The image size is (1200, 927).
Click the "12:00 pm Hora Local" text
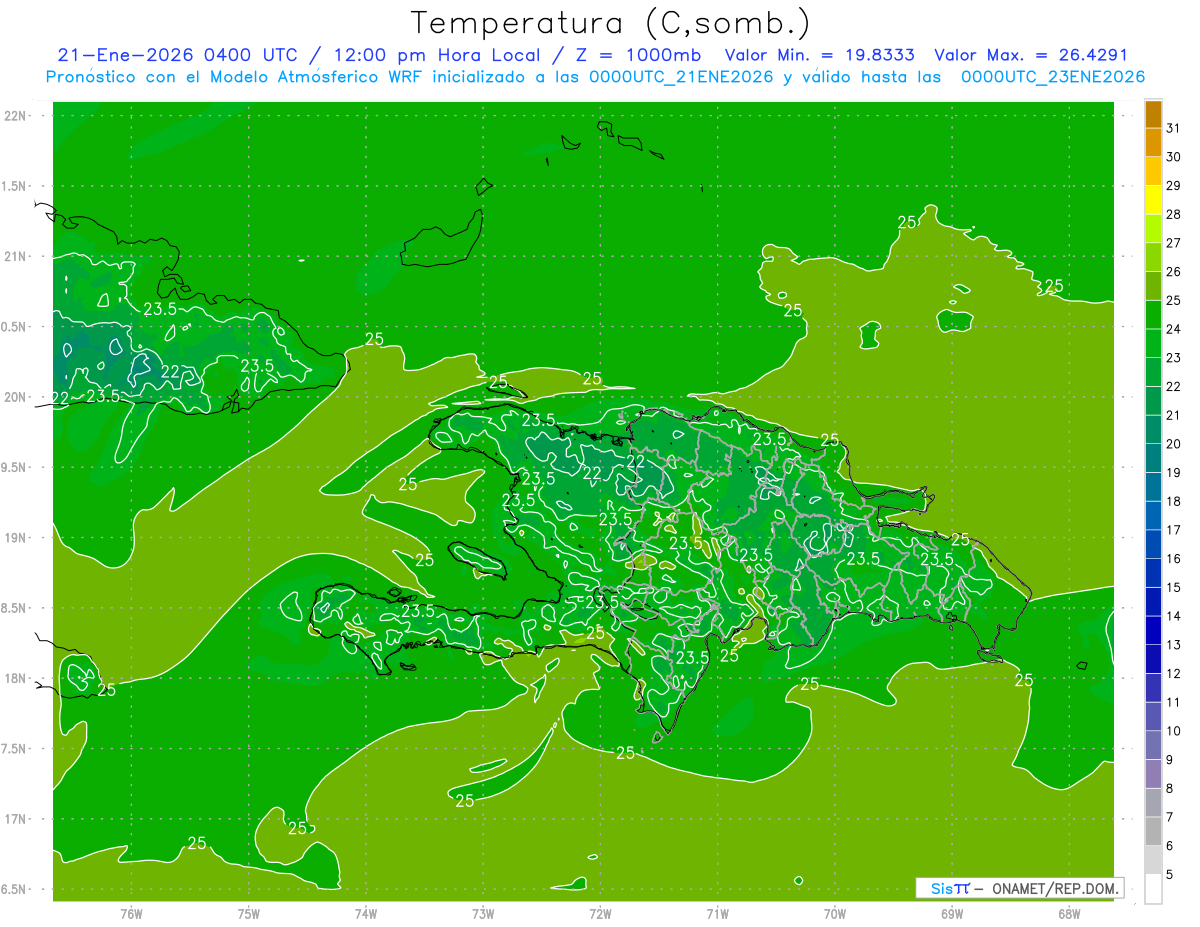pyautogui.click(x=435, y=55)
